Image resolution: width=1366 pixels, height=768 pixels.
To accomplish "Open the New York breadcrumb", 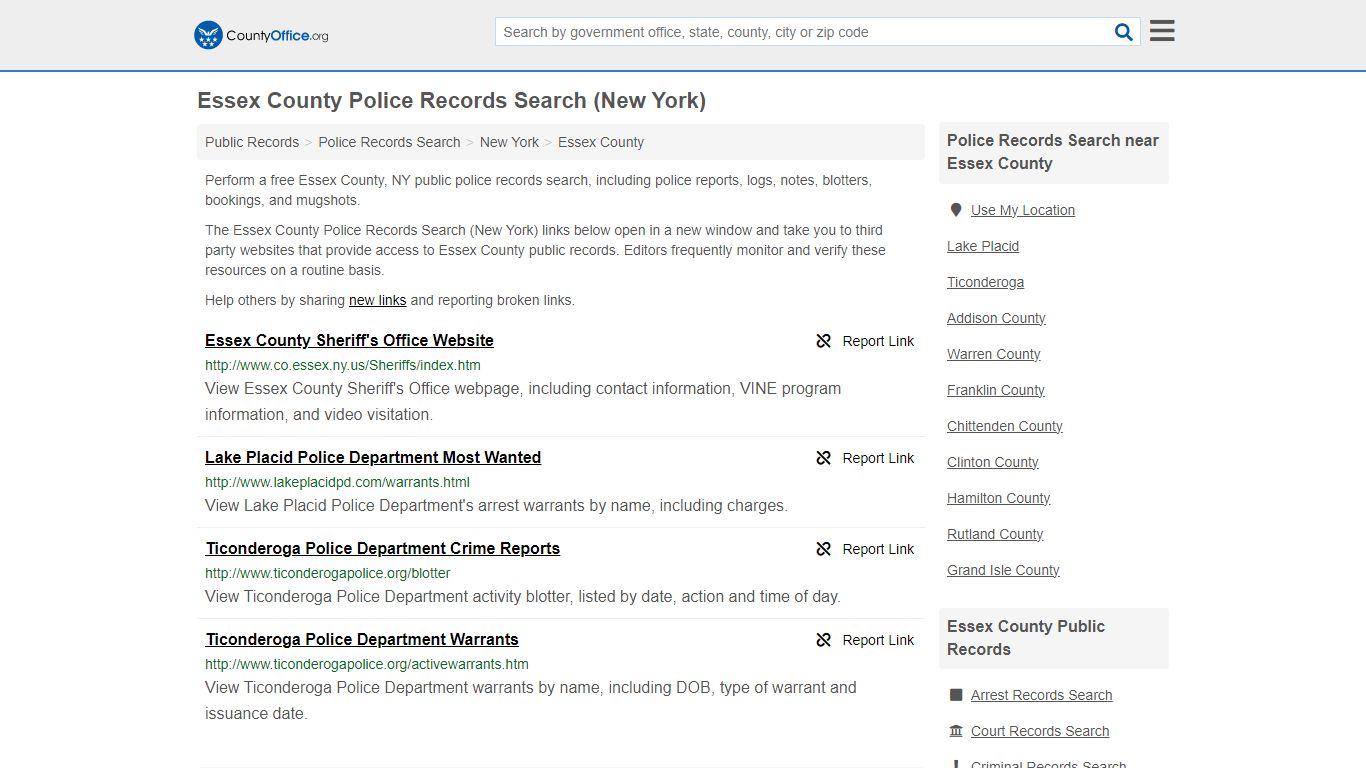I will click(x=509, y=142).
